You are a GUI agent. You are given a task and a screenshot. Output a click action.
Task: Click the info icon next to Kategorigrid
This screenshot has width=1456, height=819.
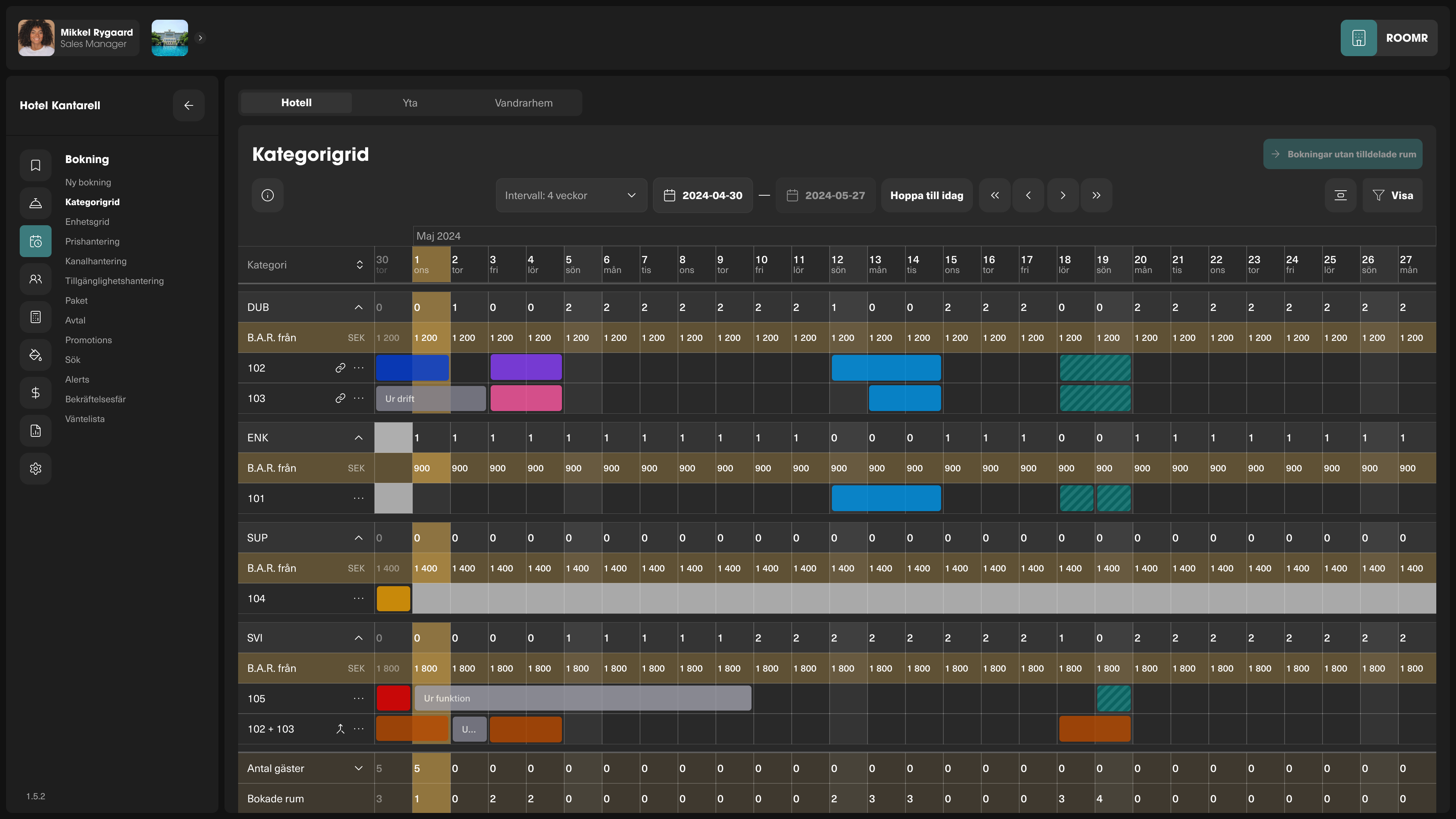click(267, 195)
